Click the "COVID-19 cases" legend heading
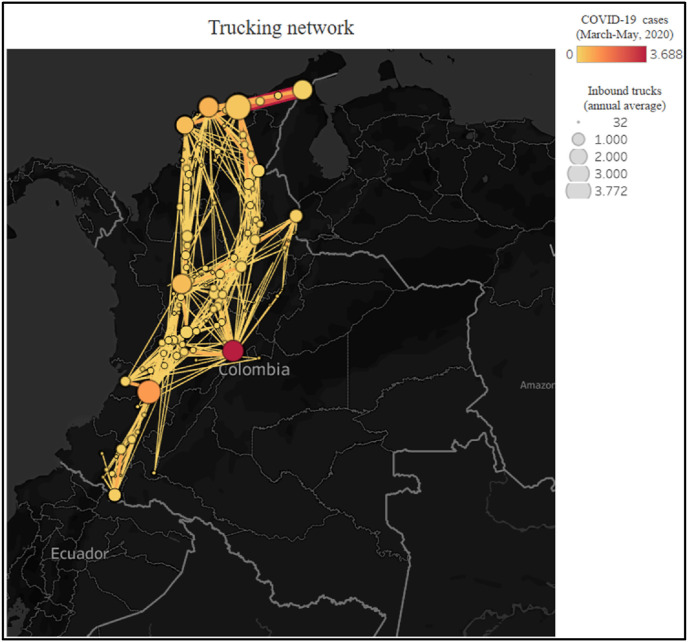Viewport: 688px width, 642px height. click(624, 20)
